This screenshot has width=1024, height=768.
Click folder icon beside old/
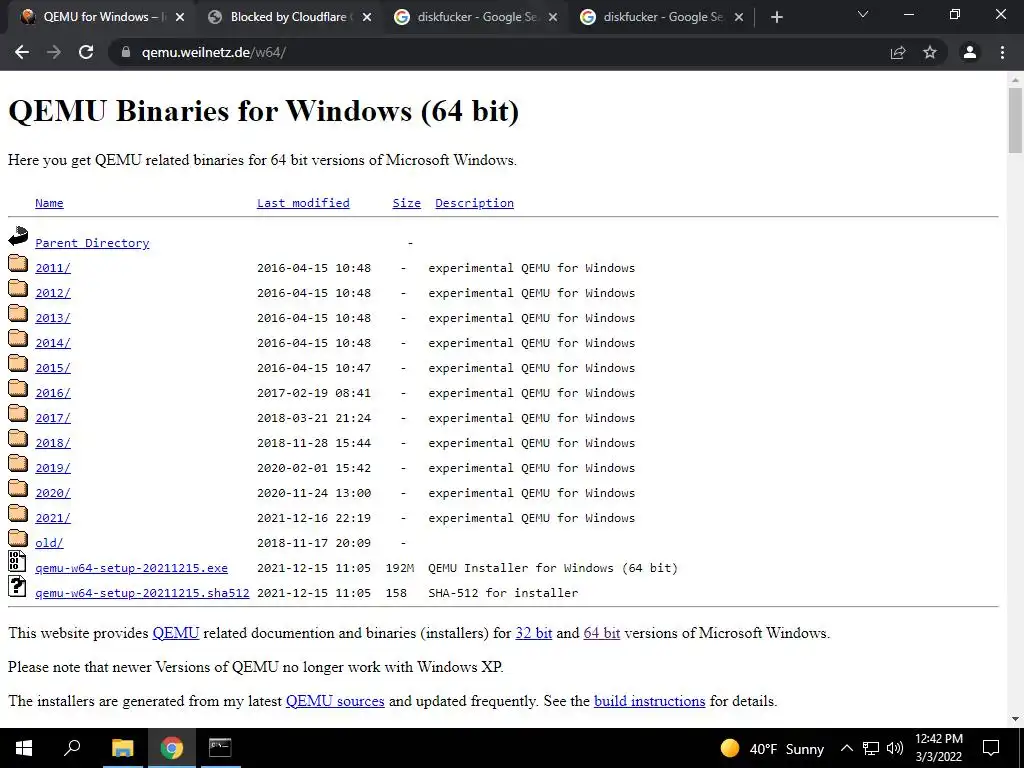click(18, 538)
